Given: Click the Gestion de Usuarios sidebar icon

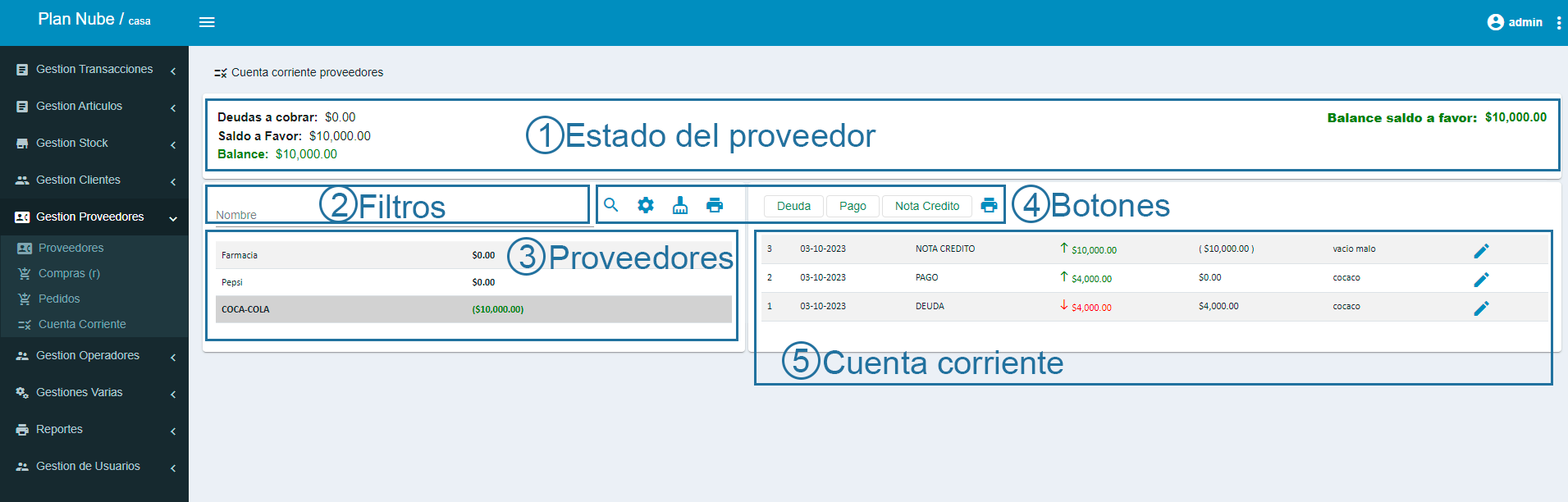Looking at the screenshot, I should [22, 467].
